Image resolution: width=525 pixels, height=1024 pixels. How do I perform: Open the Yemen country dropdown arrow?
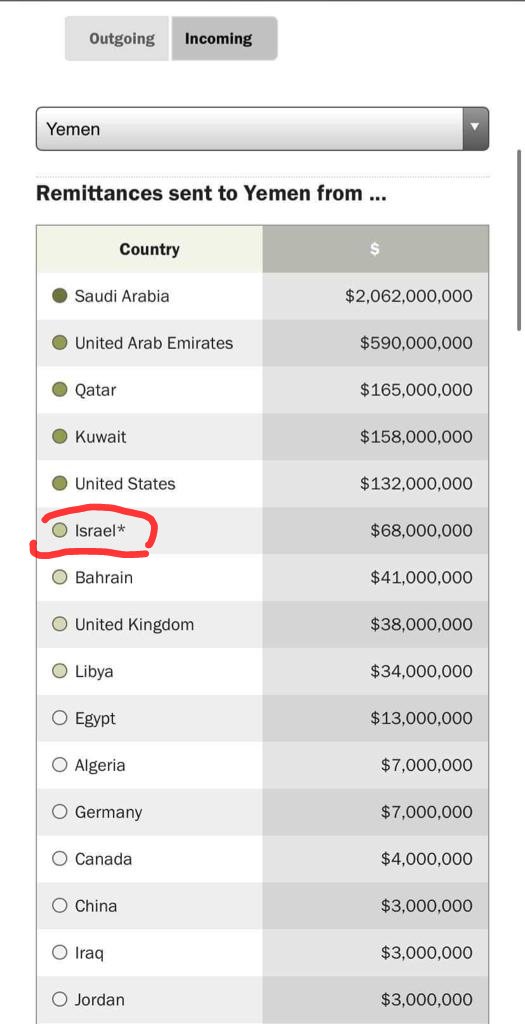tap(475, 129)
